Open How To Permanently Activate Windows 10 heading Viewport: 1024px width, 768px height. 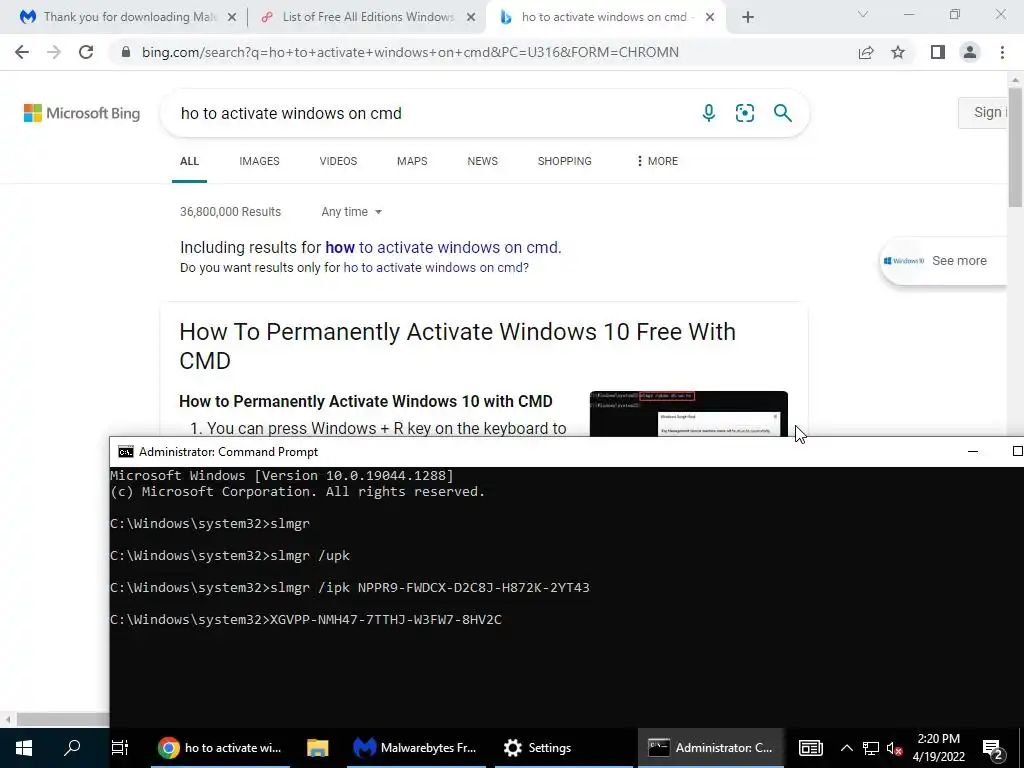tap(457, 346)
